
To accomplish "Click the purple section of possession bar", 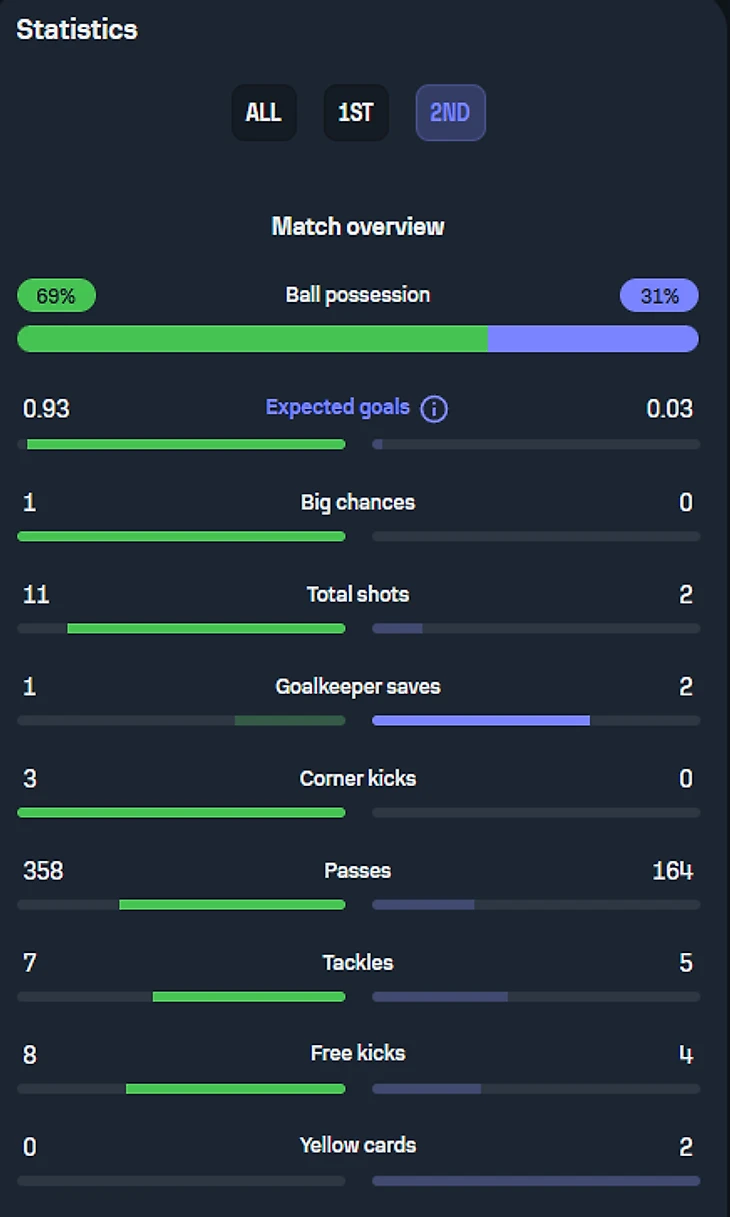I will [x=592, y=339].
